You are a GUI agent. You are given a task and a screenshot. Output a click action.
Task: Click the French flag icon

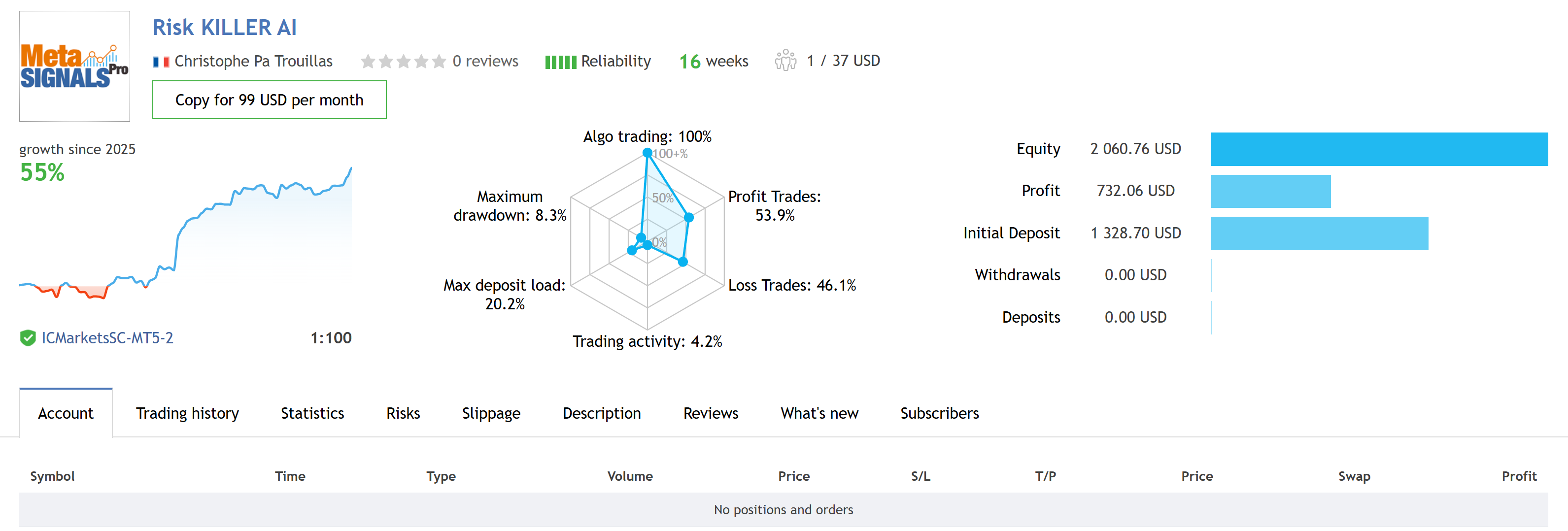pyautogui.click(x=161, y=62)
